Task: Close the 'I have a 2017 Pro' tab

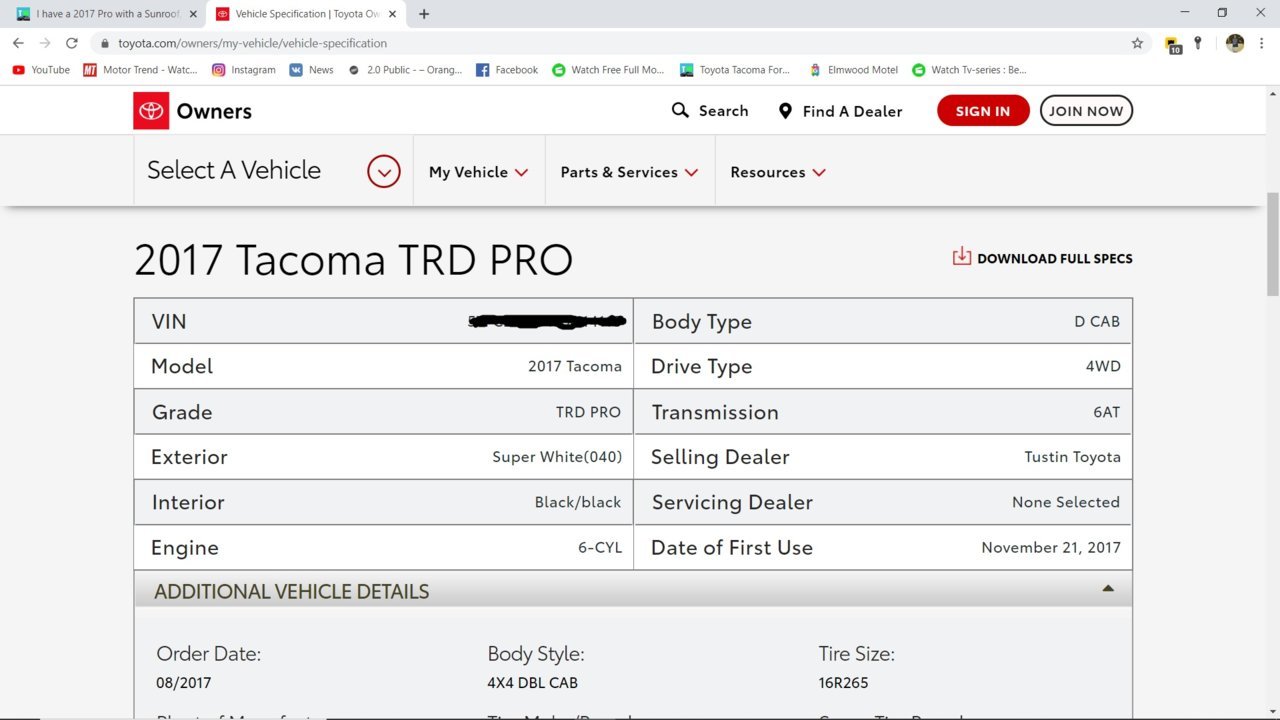Action: (x=193, y=14)
